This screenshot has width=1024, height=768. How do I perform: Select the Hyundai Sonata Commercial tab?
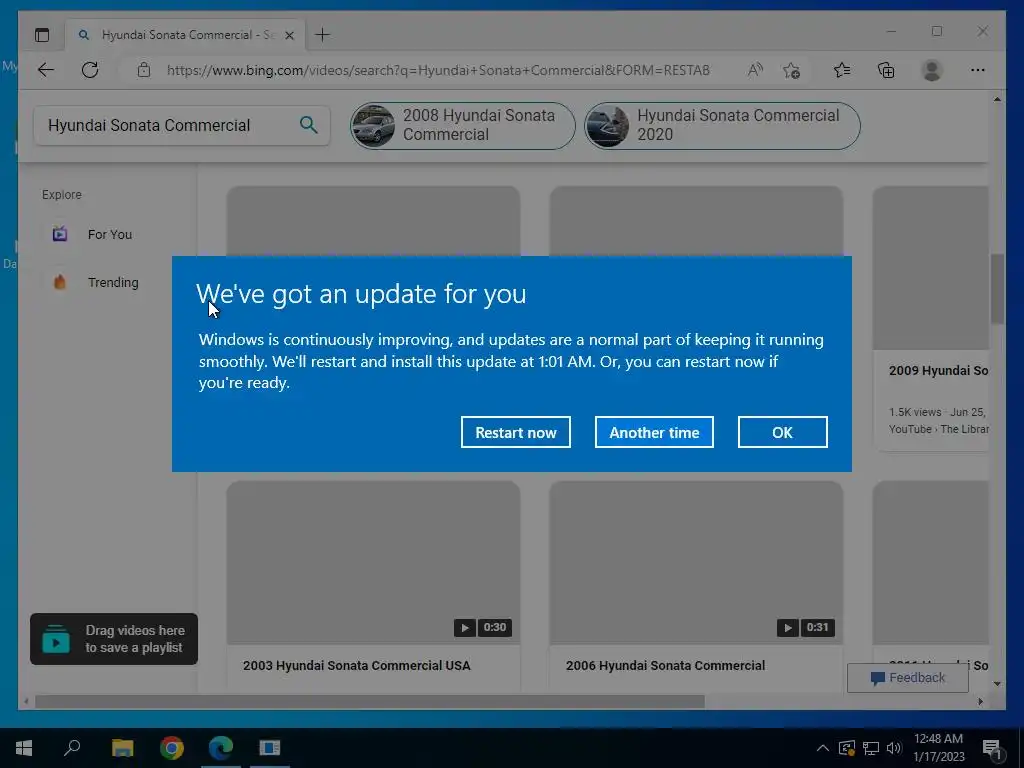click(x=186, y=35)
